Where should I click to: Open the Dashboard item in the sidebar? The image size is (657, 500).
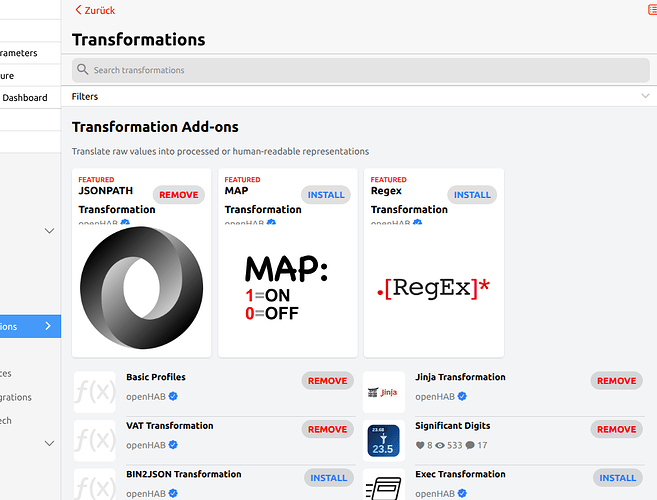(x=30, y=98)
